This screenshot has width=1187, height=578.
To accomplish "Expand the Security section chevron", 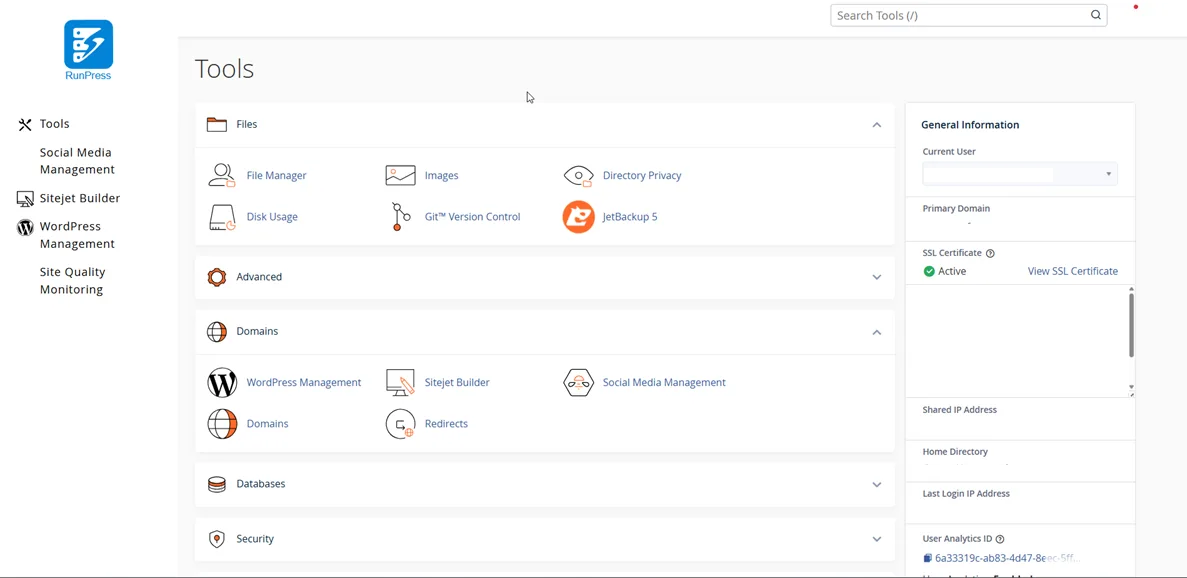I will tap(877, 539).
